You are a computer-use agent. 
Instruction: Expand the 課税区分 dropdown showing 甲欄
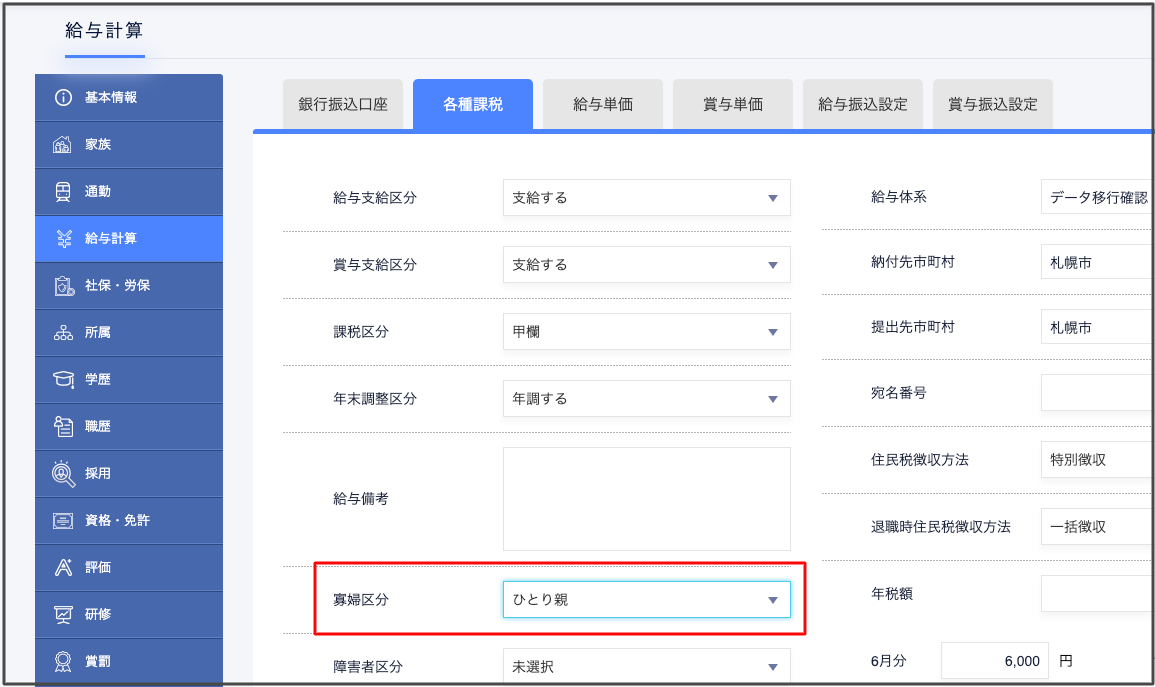click(646, 332)
